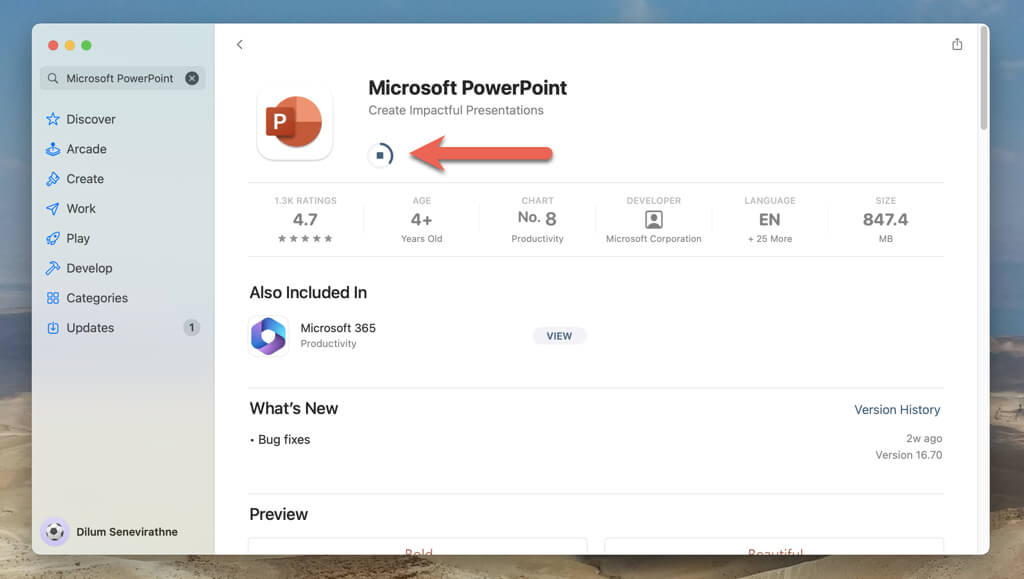The height and width of the screenshot is (579, 1024).
Task: Click the What's New heading
Action: coord(294,409)
